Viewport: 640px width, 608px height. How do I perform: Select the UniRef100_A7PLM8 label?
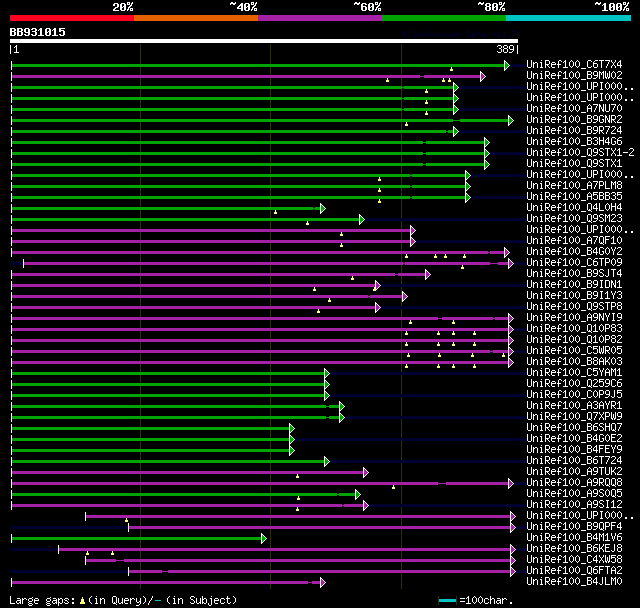coord(574,186)
